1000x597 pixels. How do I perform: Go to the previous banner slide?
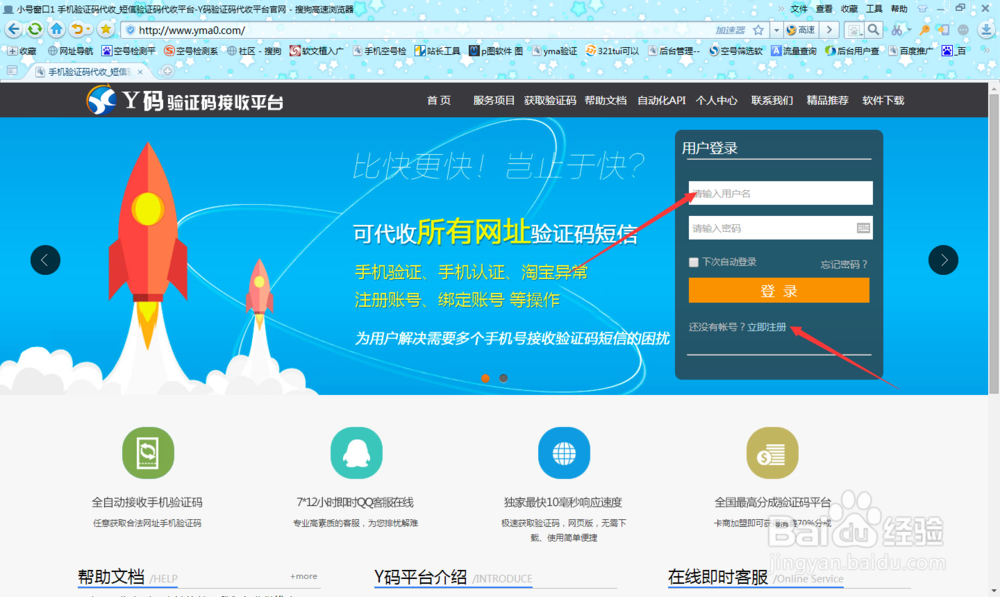click(45, 260)
